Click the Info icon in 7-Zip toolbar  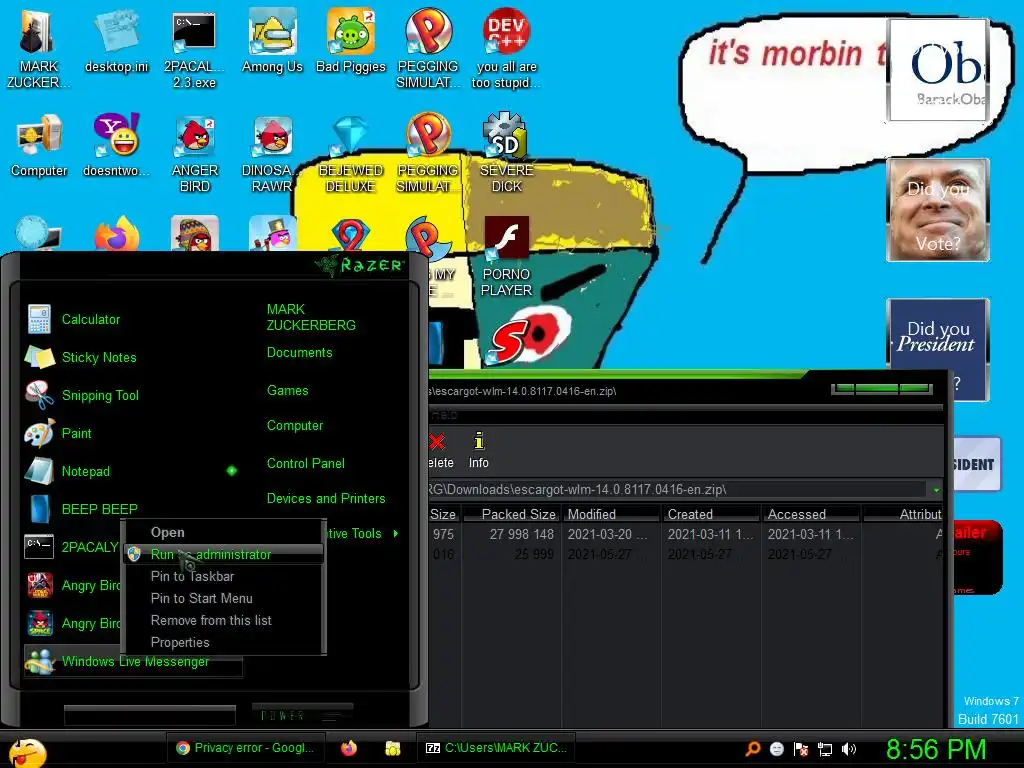479,450
